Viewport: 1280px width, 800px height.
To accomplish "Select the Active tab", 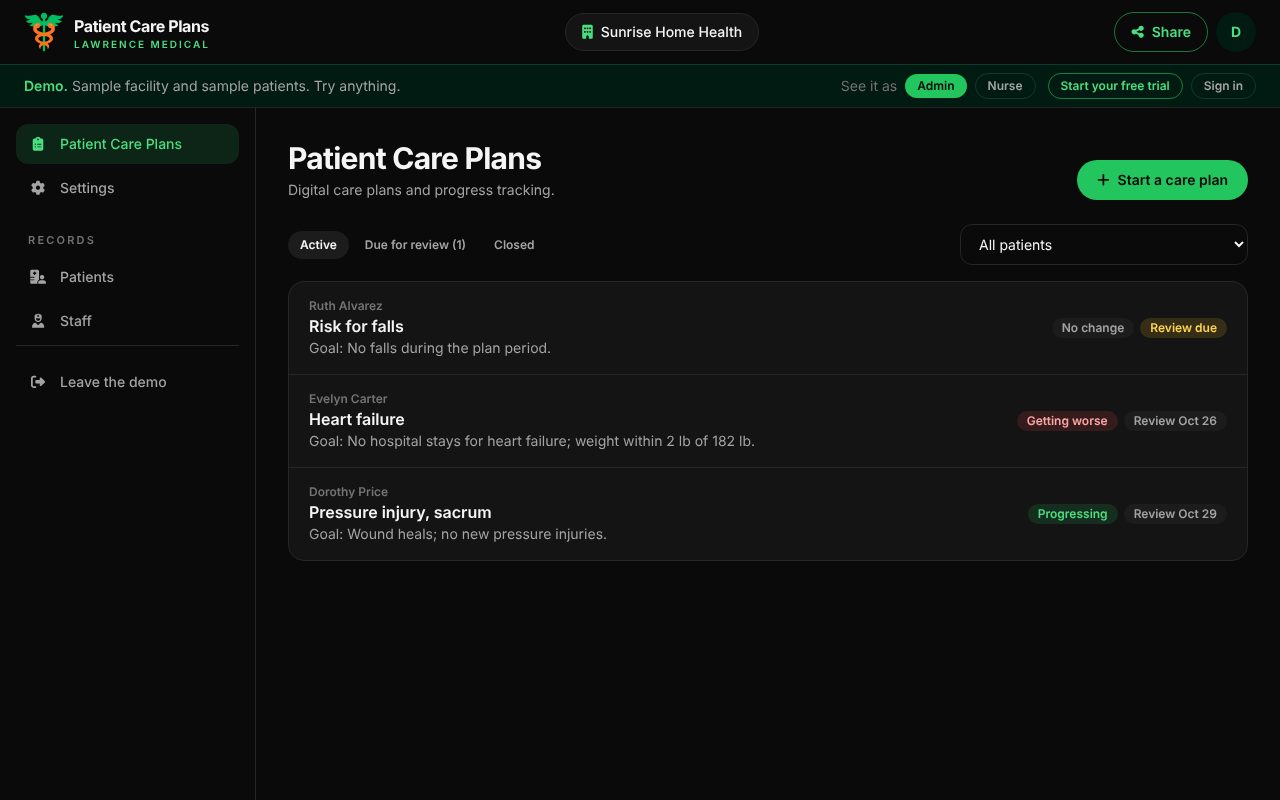I will pos(318,245).
